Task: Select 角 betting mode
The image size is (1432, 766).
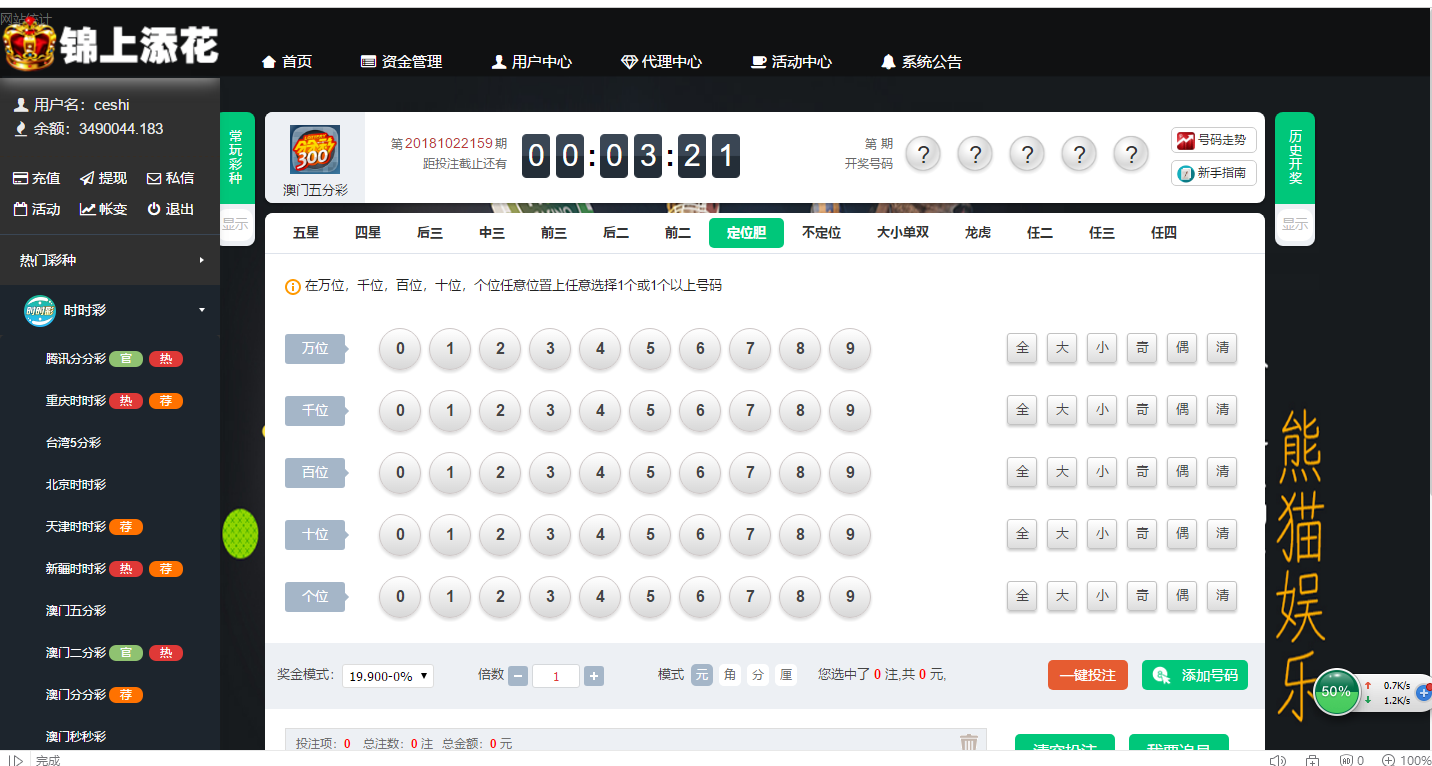Action: coord(730,675)
